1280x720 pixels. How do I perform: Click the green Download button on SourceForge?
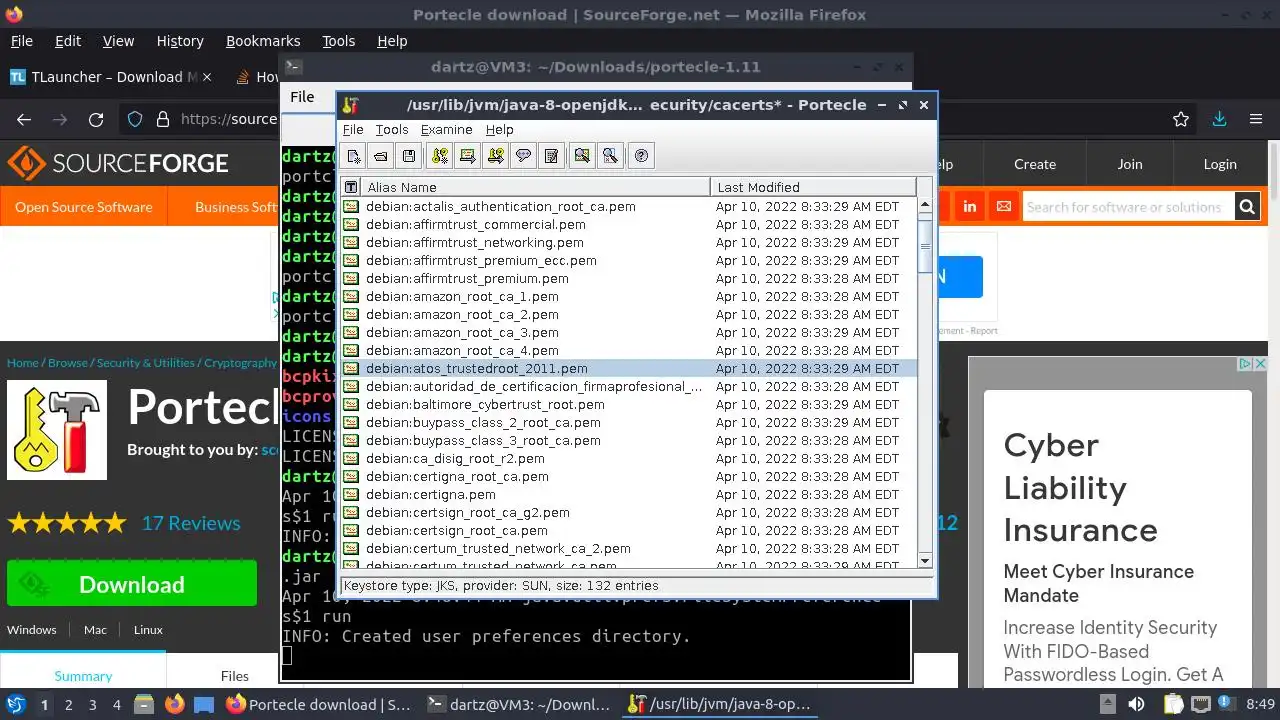pyautogui.click(x=131, y=584)
